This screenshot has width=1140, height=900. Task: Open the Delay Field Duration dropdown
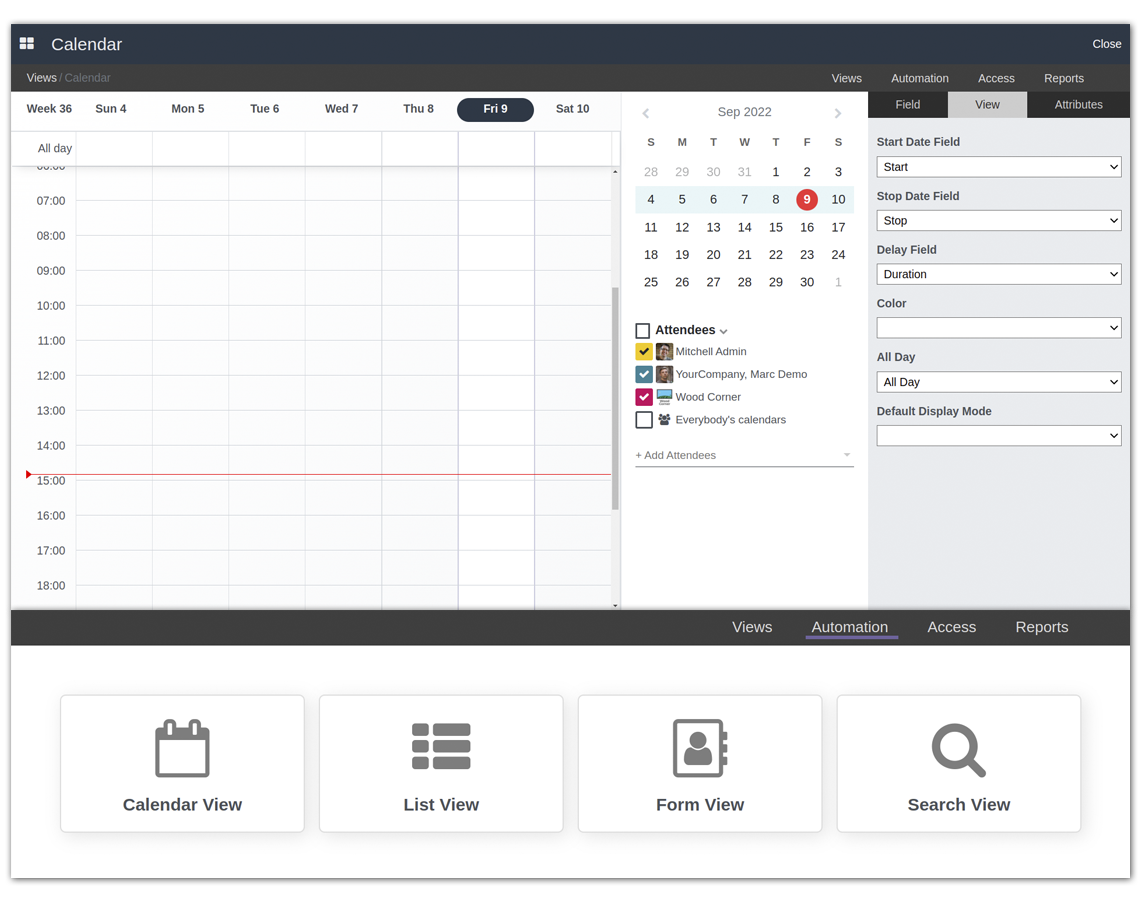pyautogui.click(x=998, y=274)
